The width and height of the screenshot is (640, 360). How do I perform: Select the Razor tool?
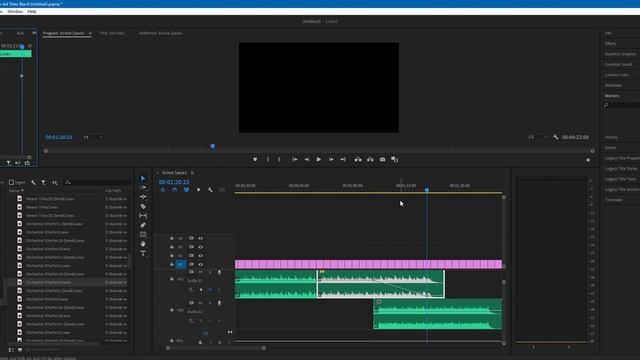click(x=143, y=206)
